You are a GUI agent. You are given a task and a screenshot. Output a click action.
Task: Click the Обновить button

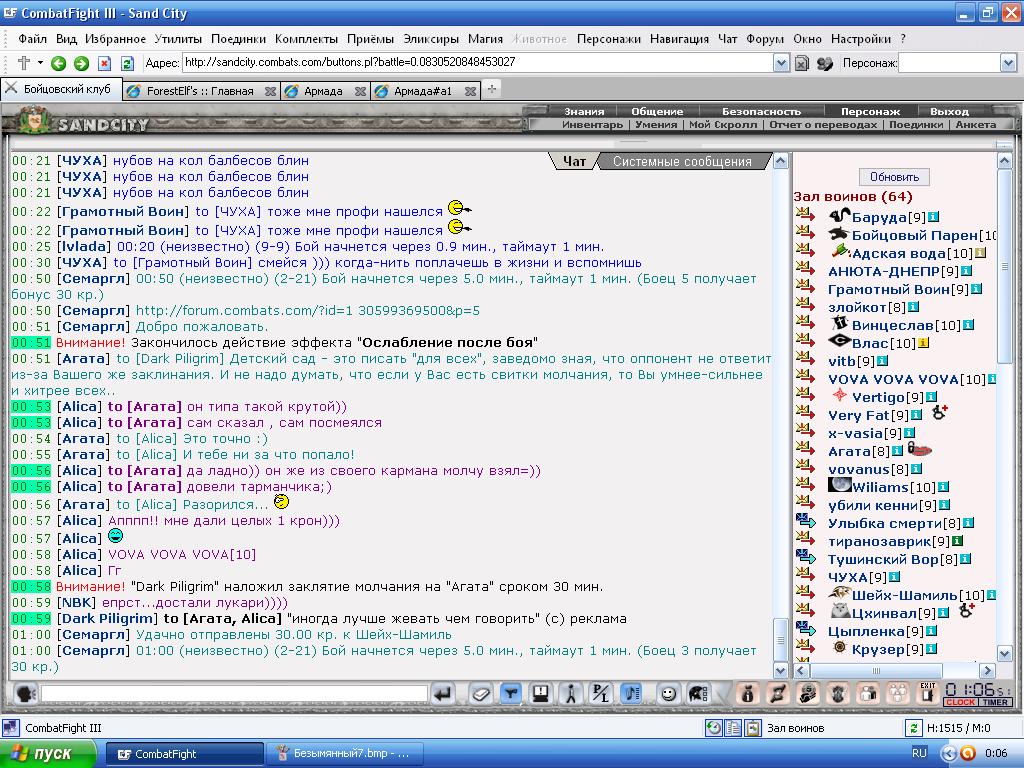894,177
